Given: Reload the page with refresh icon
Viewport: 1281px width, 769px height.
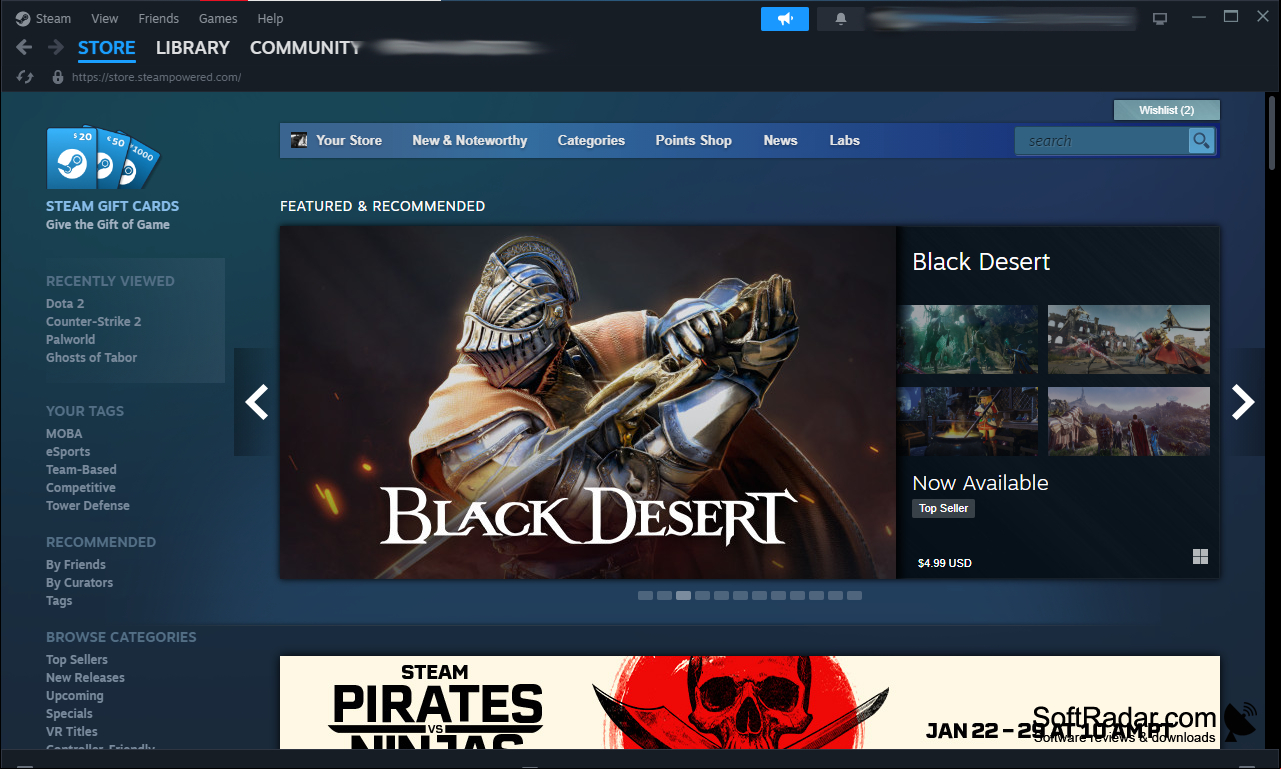Looking at the screenshot, I should (26, 77).
